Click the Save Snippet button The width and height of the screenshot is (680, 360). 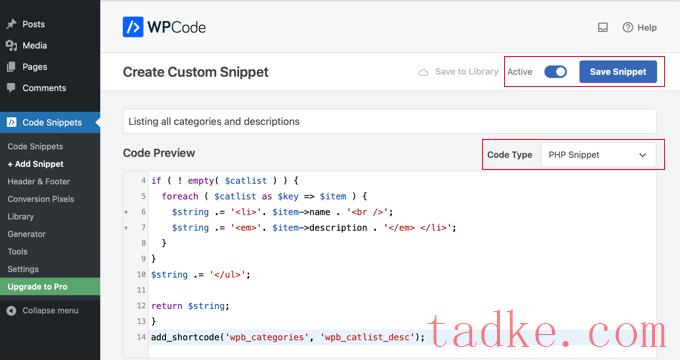(618, 72)
